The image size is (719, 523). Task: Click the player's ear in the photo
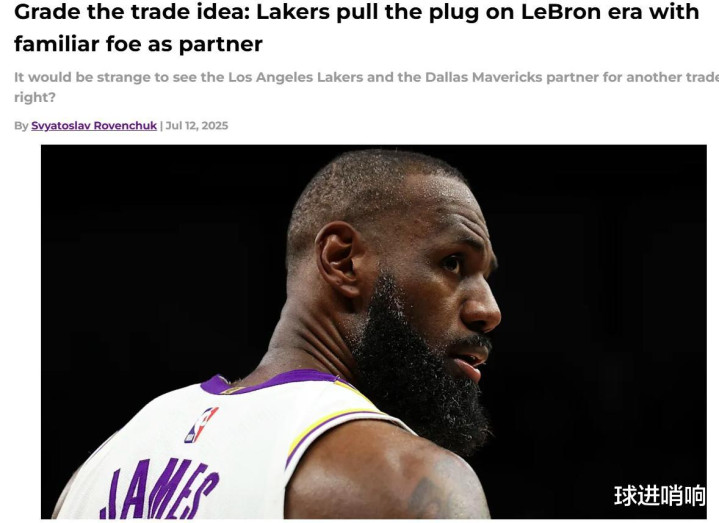coord(339,259)
